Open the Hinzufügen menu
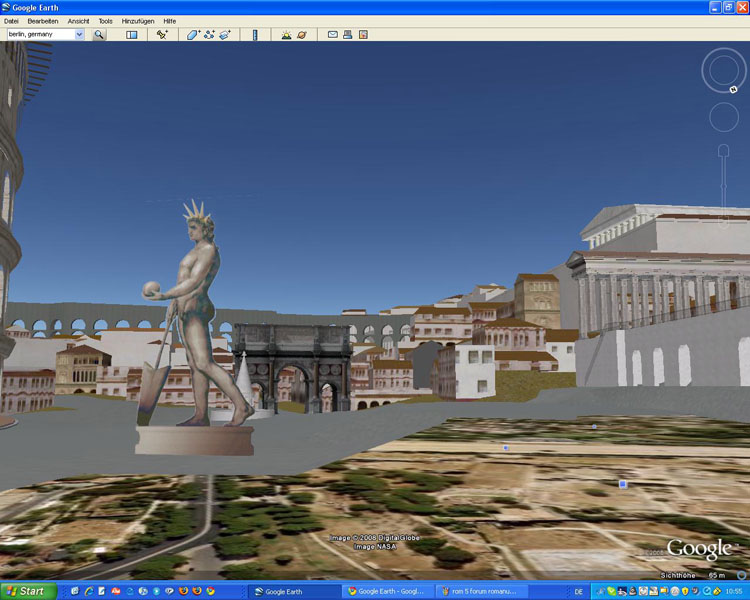This screenshot has height=600, width=750. pyautogui.click(x=138, y=21)
